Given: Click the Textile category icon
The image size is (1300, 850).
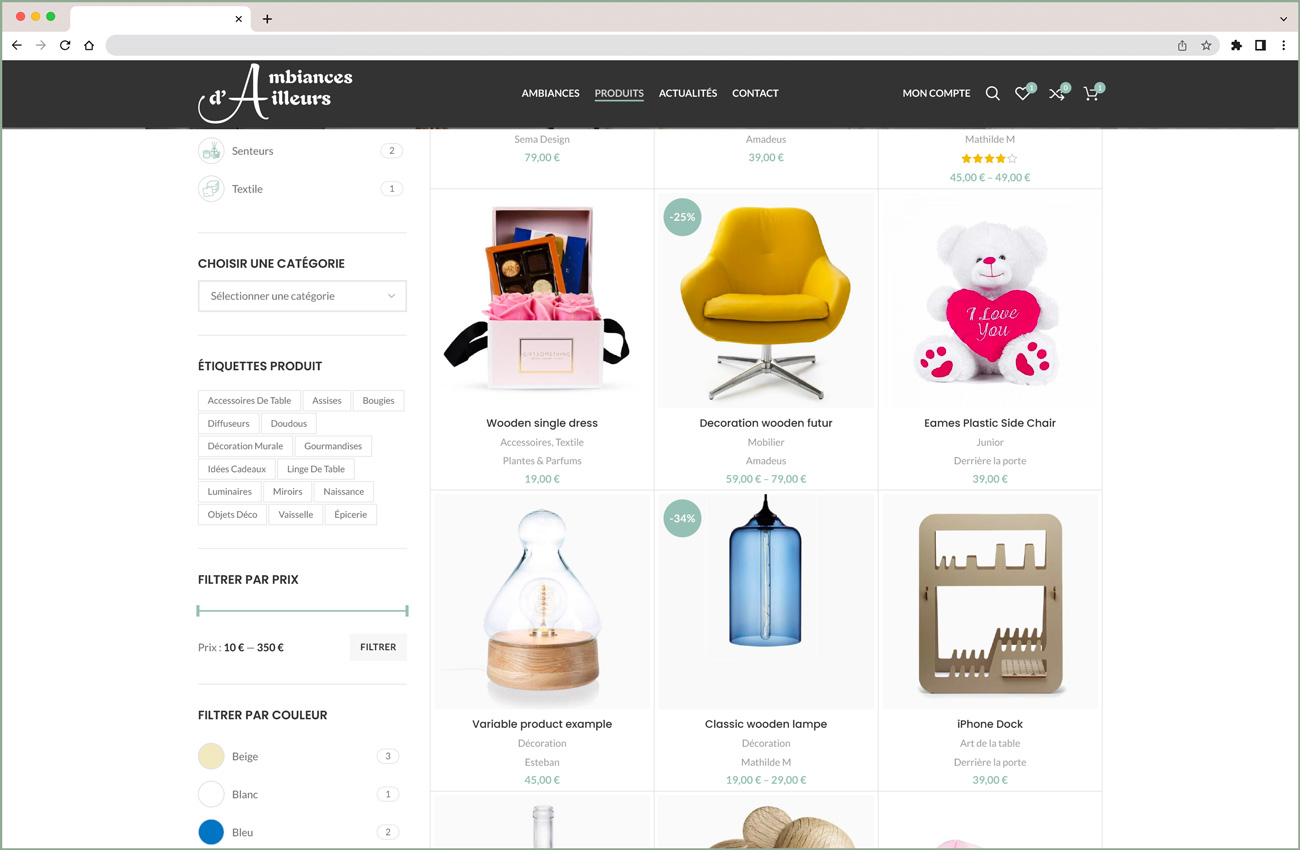Looking at the screenshot, I should coord(211,189).
